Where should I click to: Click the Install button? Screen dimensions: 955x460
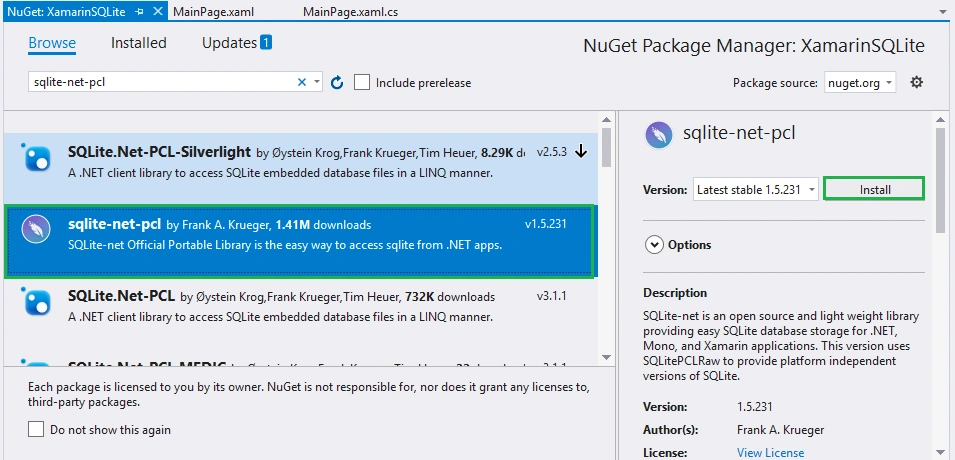click(875, 189)
